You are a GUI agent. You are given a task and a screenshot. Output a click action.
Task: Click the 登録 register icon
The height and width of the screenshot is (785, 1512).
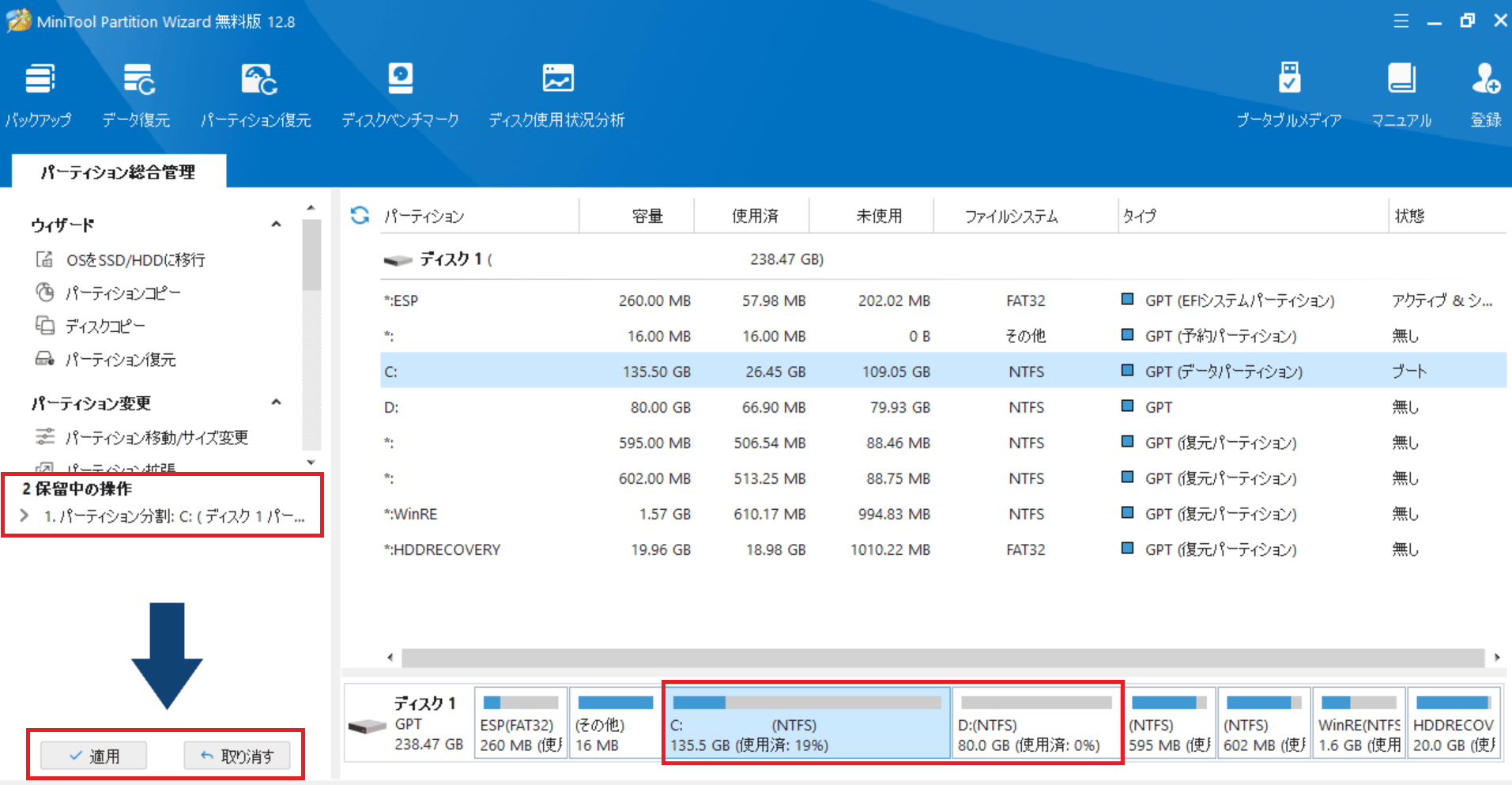pos(1486,95)
